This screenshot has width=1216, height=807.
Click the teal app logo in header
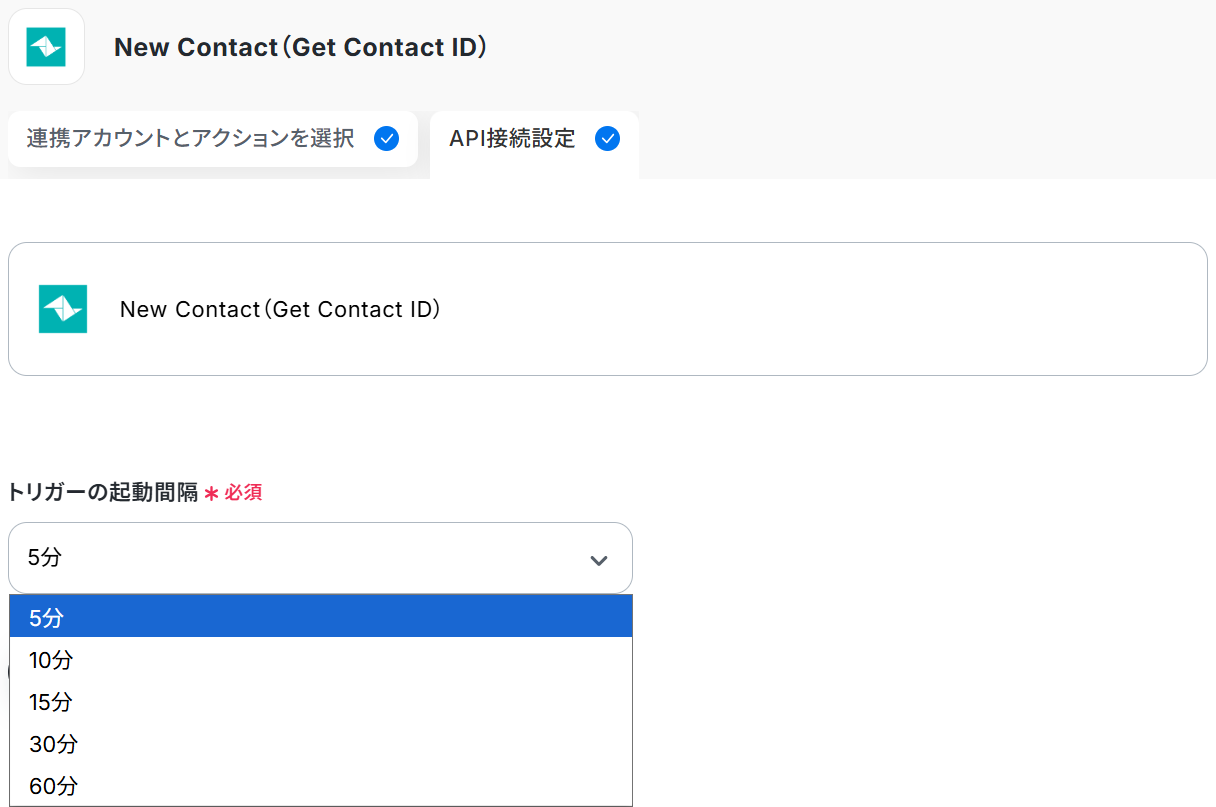pyautogui.click(x=46, y=47)
